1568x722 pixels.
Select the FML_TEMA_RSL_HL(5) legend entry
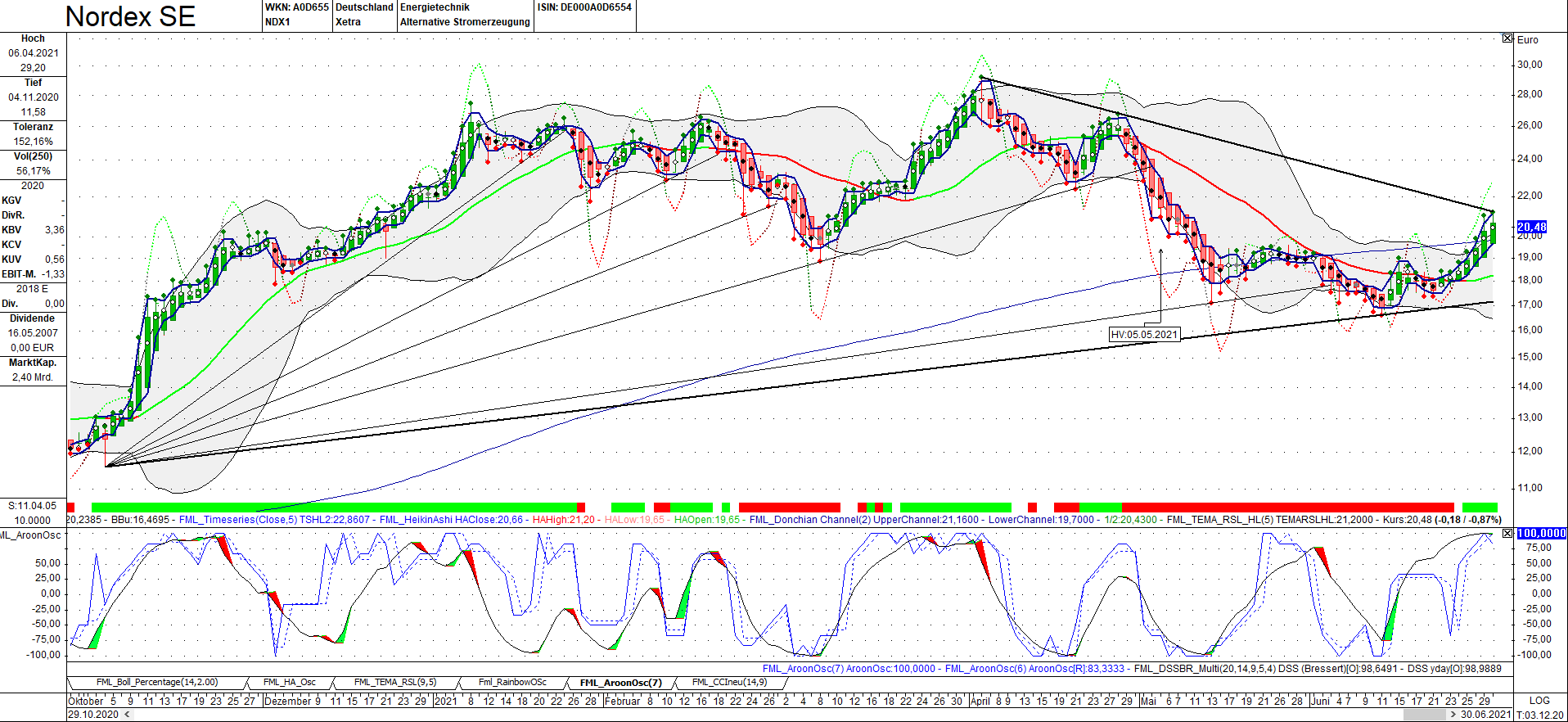pos(1270,520)
